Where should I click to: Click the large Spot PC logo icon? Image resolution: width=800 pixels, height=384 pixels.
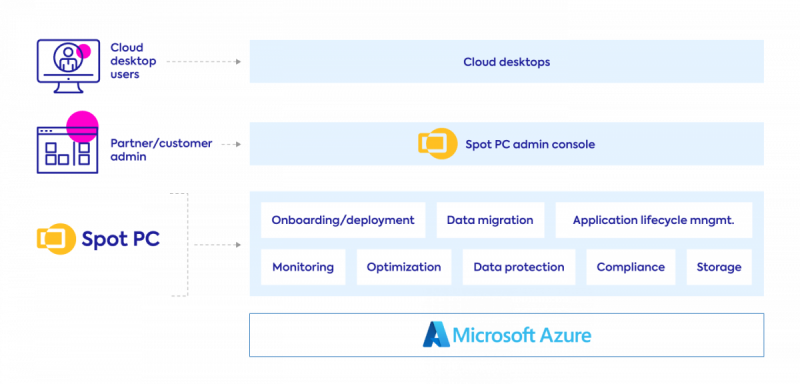[56, 239]
